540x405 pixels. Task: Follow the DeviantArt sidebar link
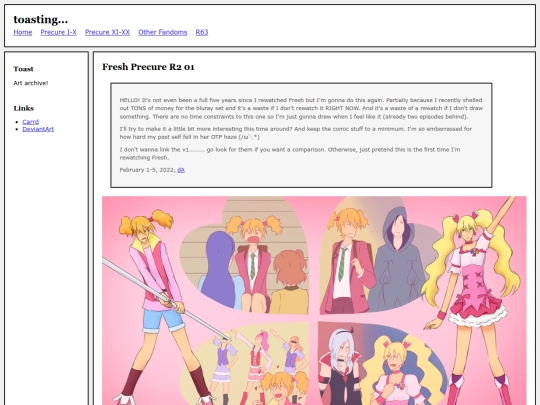(38, 129)
